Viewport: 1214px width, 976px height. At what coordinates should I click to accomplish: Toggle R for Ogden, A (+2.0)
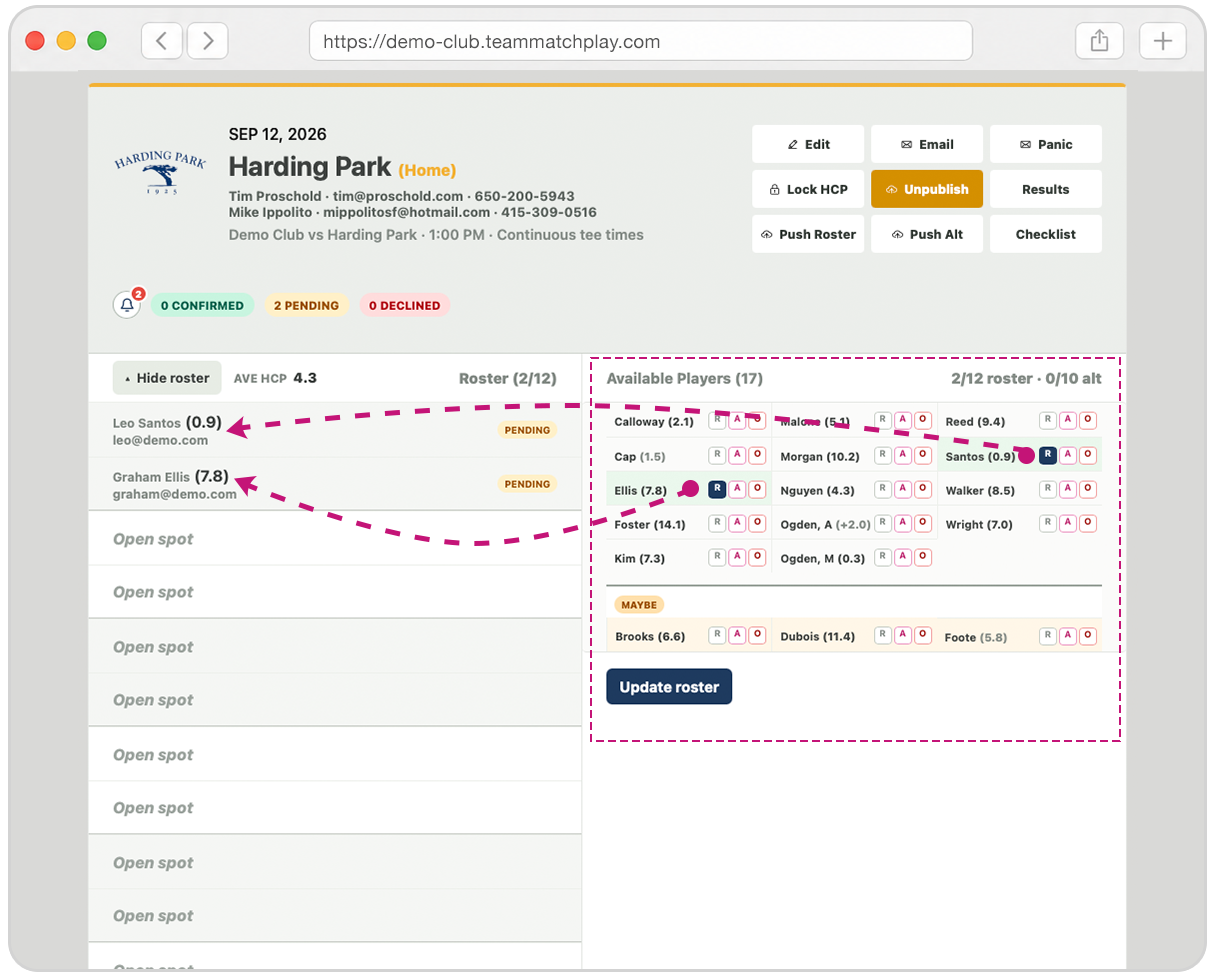[882, 523]
